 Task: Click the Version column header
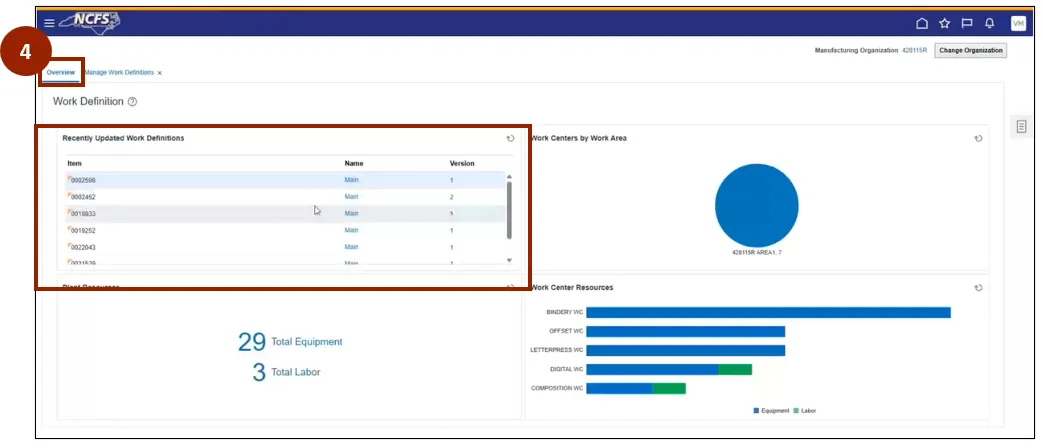pyautogui.click(x=462, y=164)
